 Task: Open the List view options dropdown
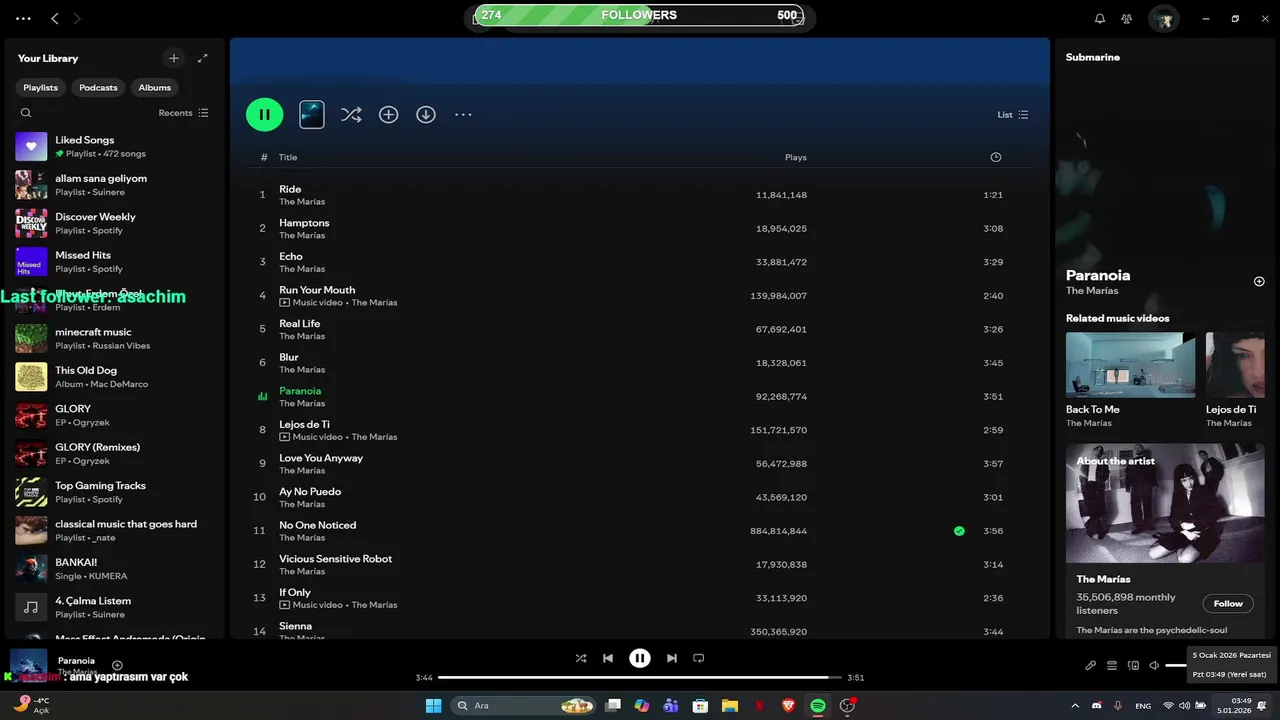pos(1013,114)
